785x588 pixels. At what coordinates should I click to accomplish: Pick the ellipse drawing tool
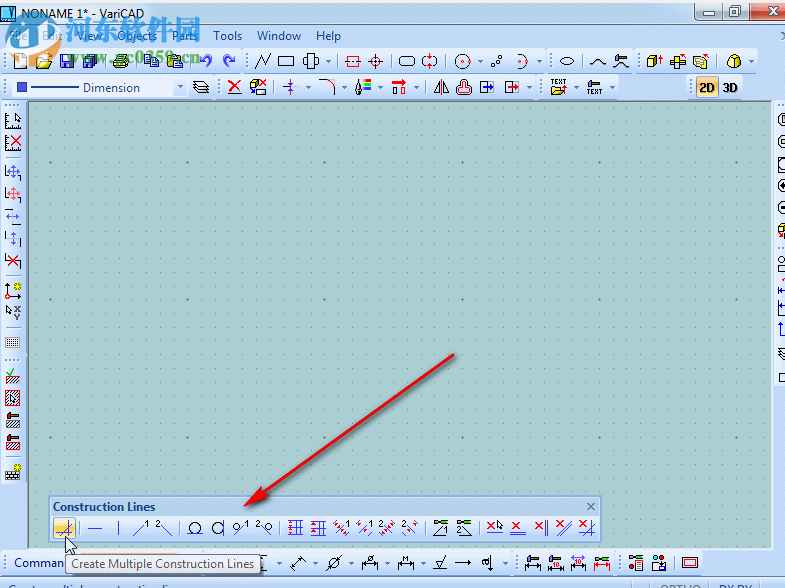click(567, 61)
